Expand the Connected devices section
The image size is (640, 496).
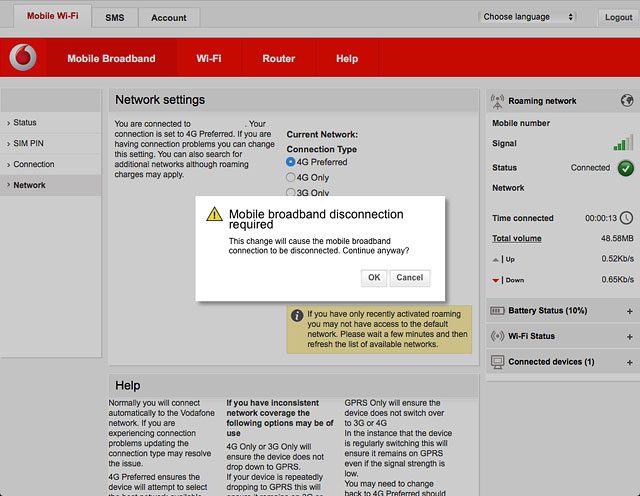pyautogui.click(x=629, y=363)
